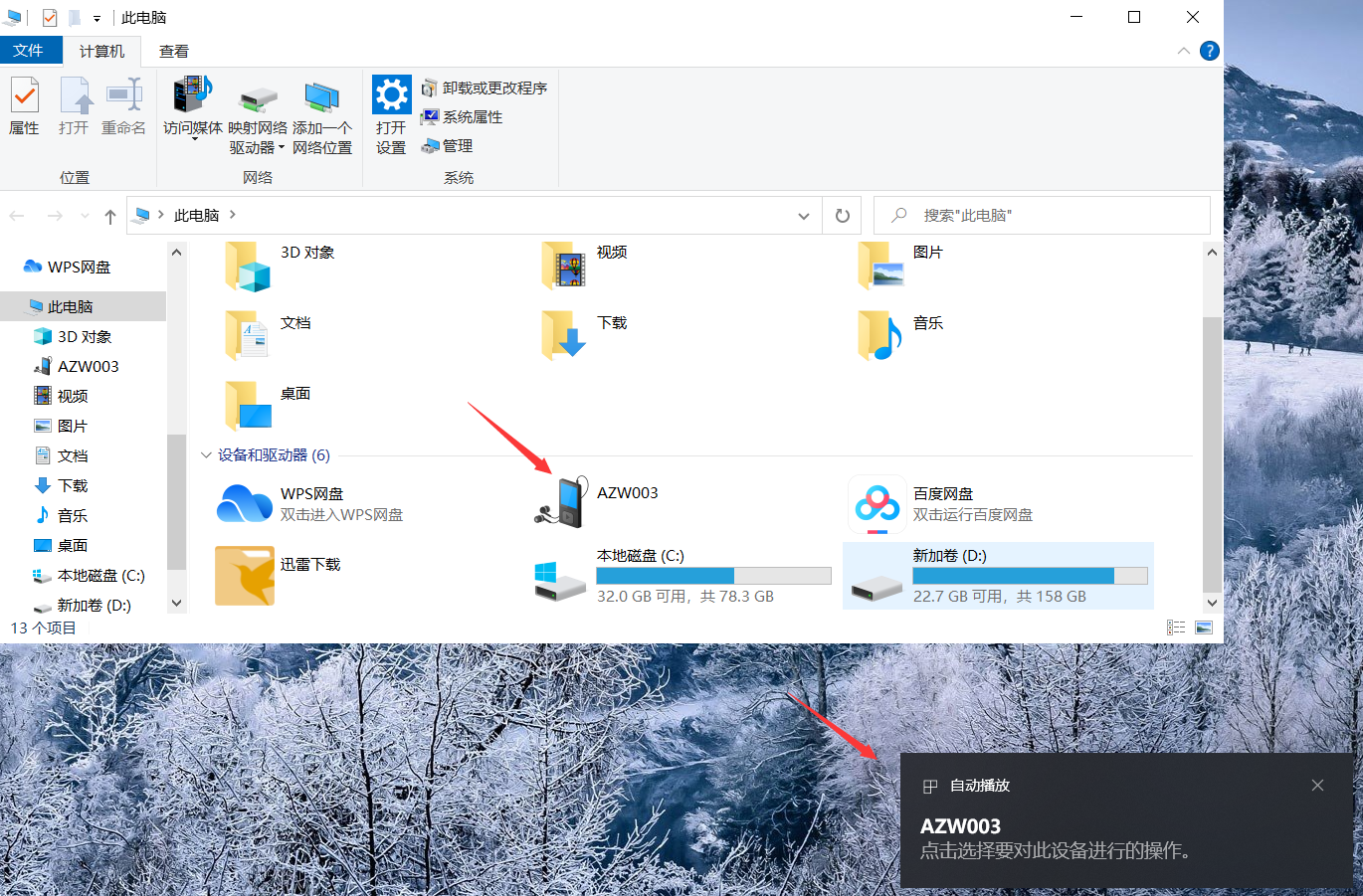The height and width of the screenshot is (896, 1363).
Task: Open 访问媒体 (Access media) dropdown
Action: [x=193, y=107]
